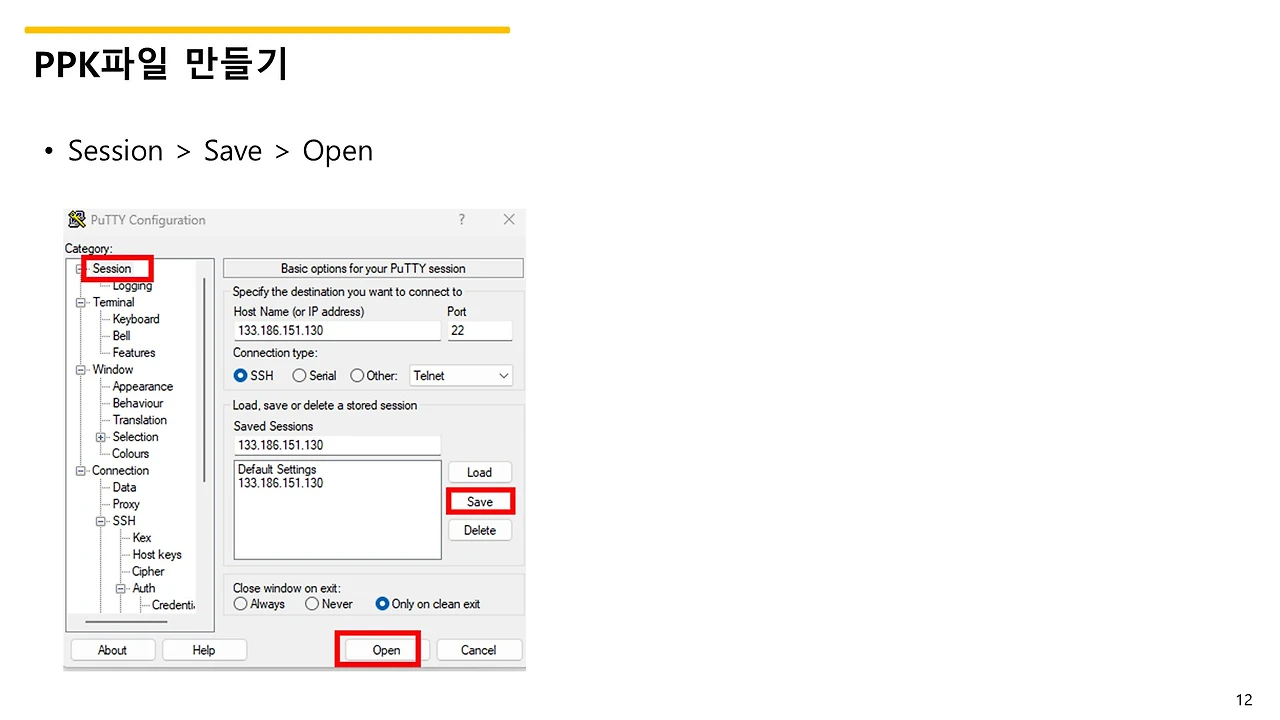
Task: Open the Auth category
Action: [x=144, y=588]
